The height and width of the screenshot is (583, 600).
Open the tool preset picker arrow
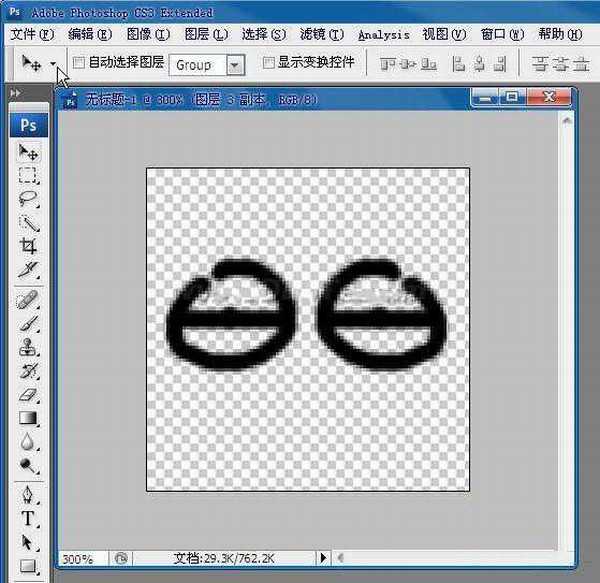click(52, 63)
